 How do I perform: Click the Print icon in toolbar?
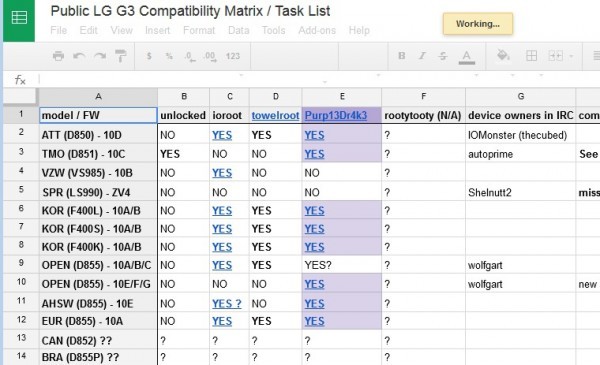[x=58, y=56]
